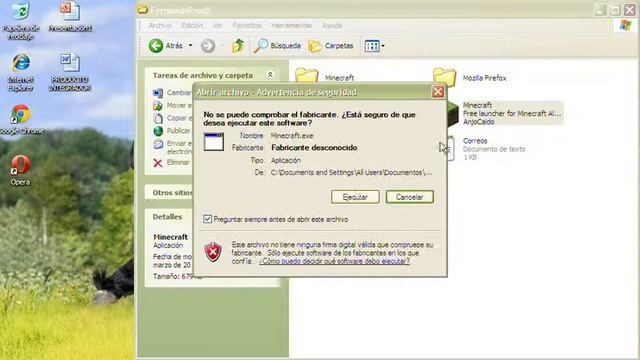The image size is (640, 360).
Task: Toggle the Carpetas folders pane
Action: tap(331, 46)
